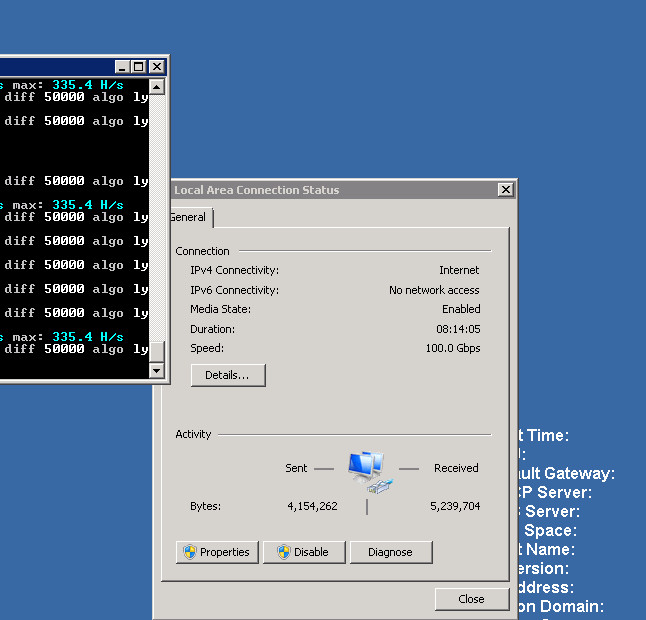Run Diagnose on the connection
The height and width of the screenshot is (620, 646).
tap(390, 552)
